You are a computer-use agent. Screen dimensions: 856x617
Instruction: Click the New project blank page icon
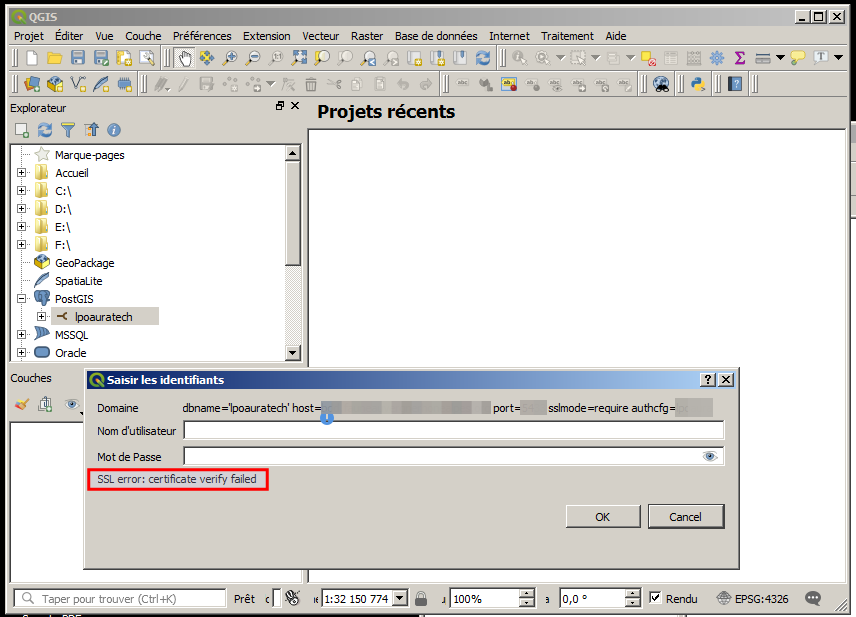tap(32, 58)
